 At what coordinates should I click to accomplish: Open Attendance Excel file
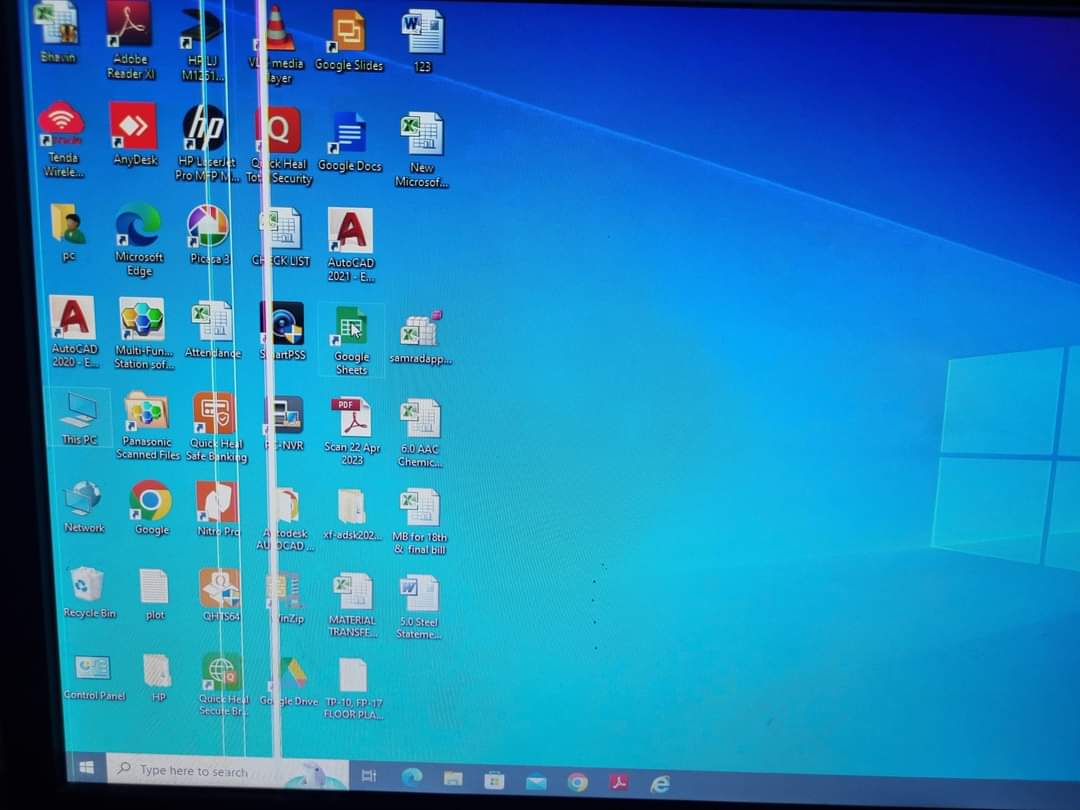pos(212,329)
